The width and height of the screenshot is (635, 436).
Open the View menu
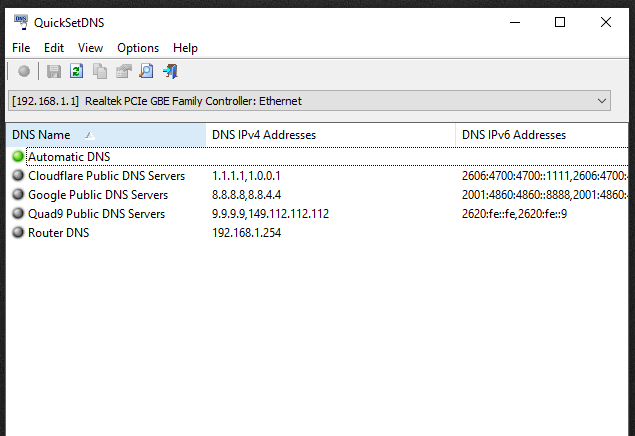tap(90, 47)
